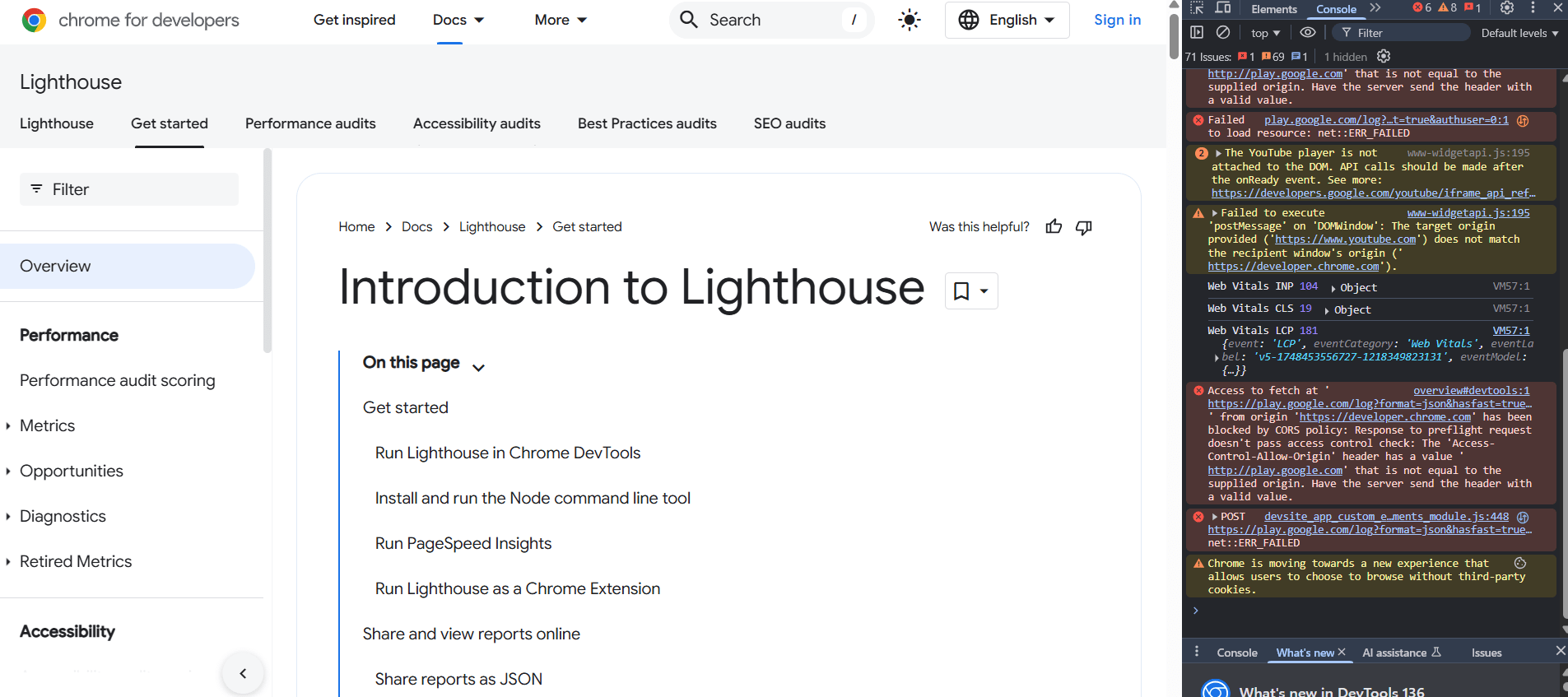Jump to Run PageSpeed Insights section
The width and height of the screenshot is (1568, 697).
point(463,544)
